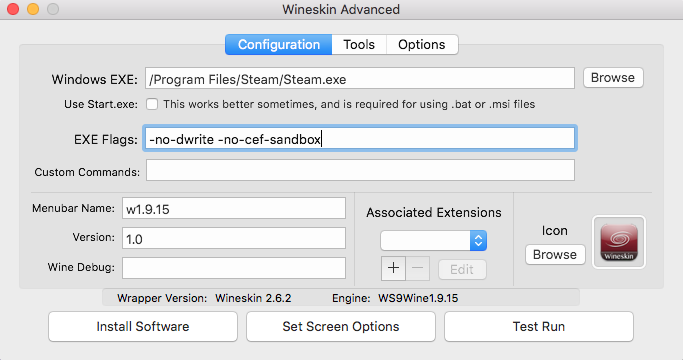This screenshot has width=683, height=360.
Task: Open the Associated Extensions dropdown arrows
Action: (x=478, y=241)
